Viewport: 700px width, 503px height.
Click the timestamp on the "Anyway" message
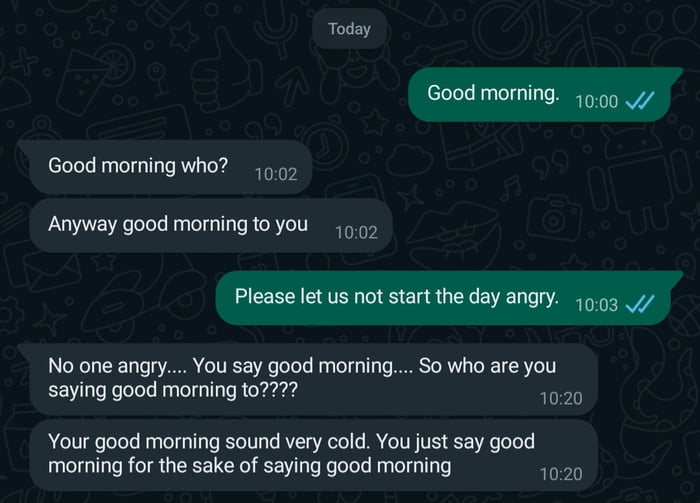(356, 232)
